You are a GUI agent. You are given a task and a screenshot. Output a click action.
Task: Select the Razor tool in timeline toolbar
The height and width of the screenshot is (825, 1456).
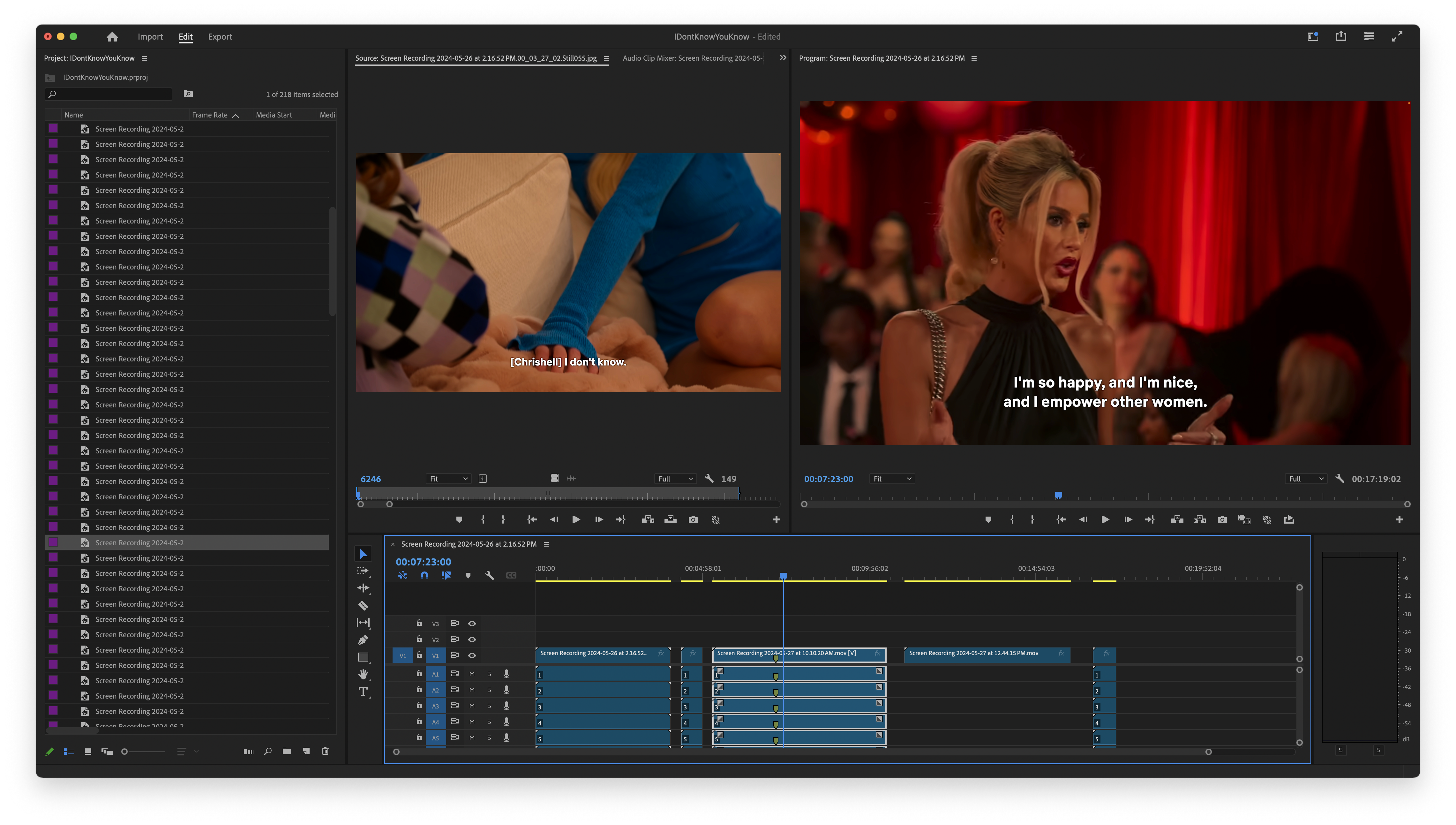coord(363,605)
